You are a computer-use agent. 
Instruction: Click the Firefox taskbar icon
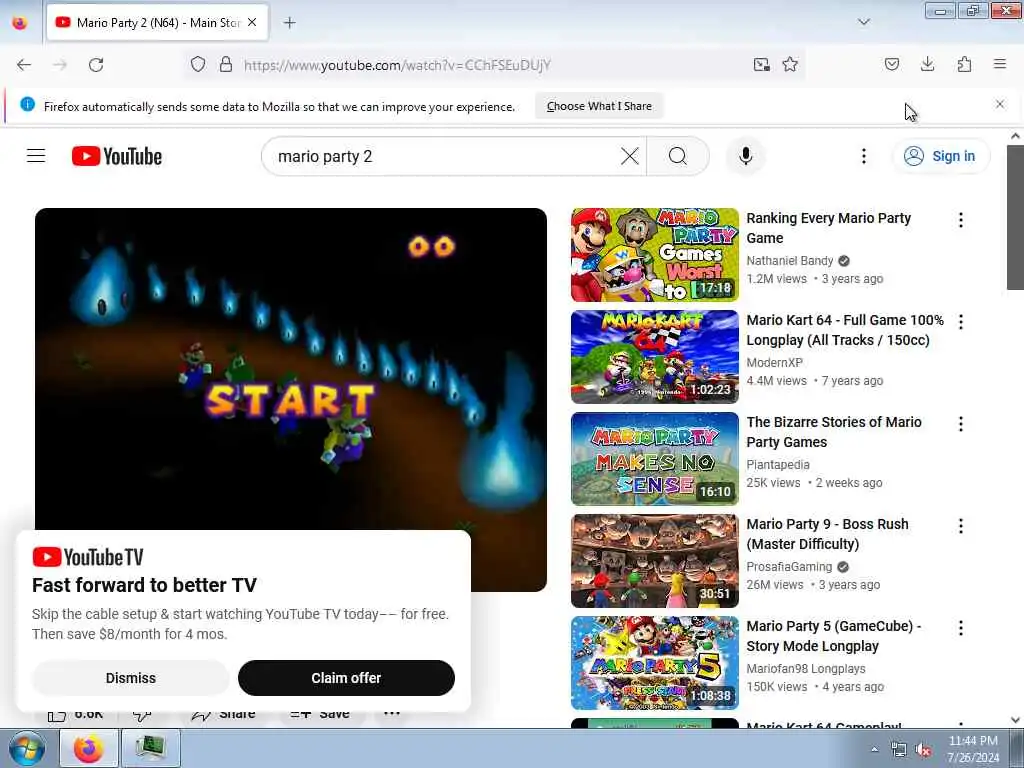coord(89,748)
